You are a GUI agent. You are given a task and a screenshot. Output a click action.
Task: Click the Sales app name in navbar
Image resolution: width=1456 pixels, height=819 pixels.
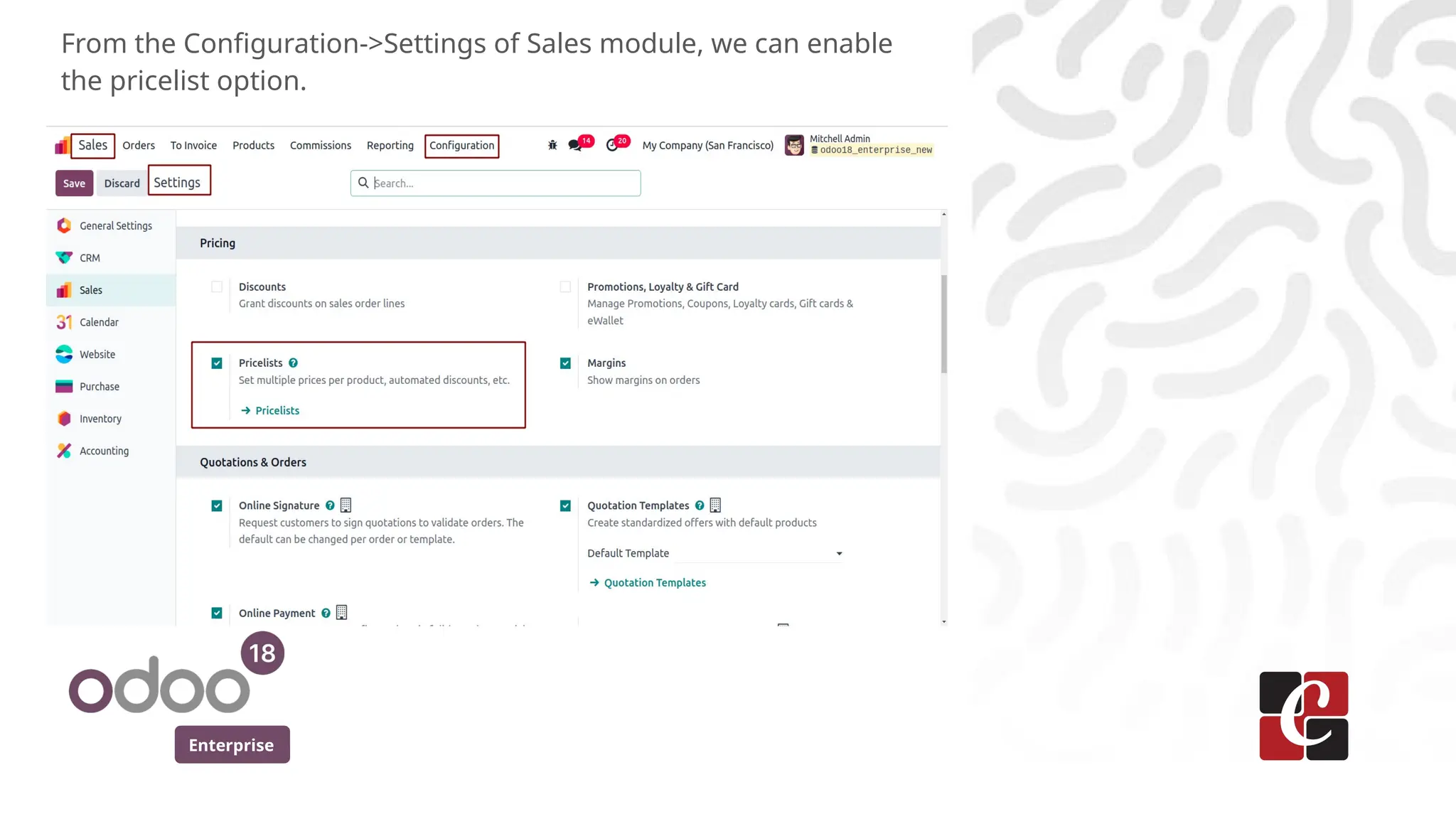click(92, 145)
